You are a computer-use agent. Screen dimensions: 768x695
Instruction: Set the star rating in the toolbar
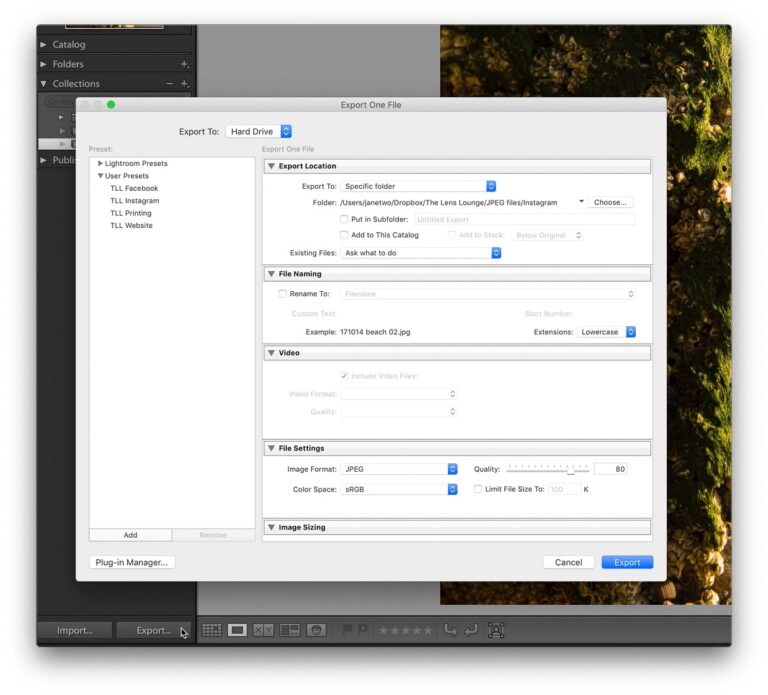[x=406, y=630]
